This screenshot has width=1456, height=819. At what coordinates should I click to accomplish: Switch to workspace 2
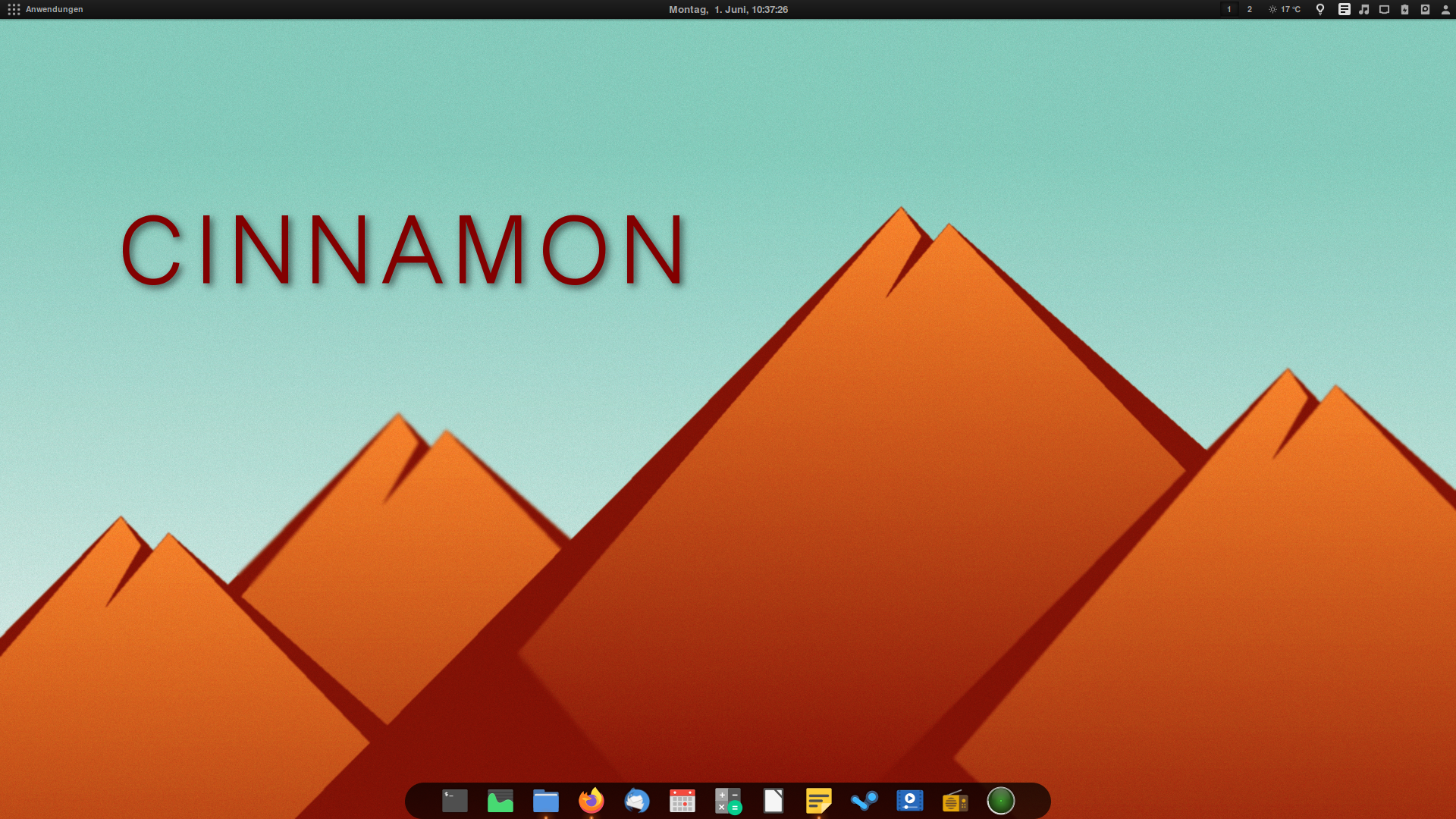[1250, 9]
